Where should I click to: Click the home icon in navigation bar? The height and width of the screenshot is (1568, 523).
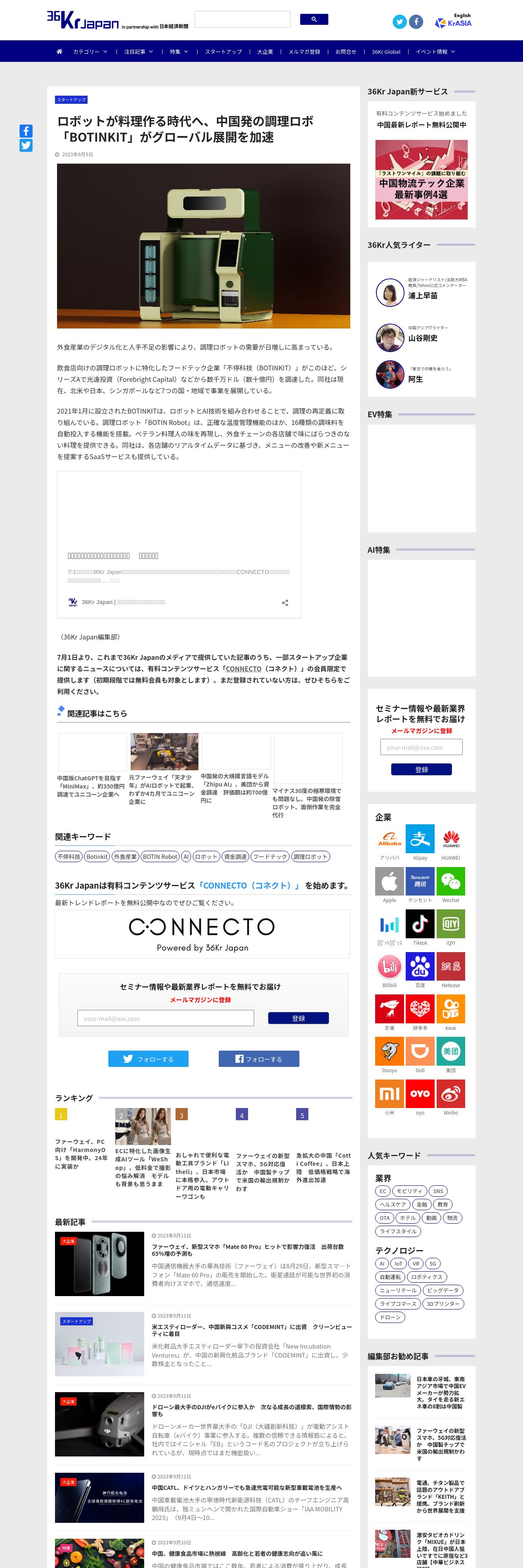coord(59,52)
